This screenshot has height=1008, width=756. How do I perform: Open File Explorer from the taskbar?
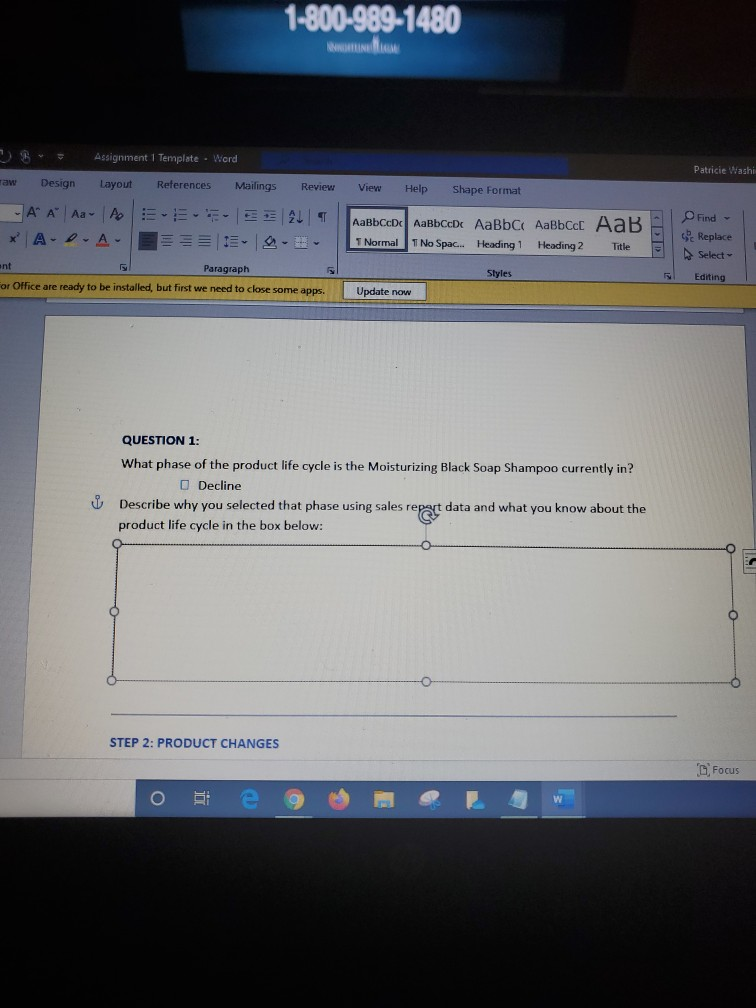tap(384, 800)
